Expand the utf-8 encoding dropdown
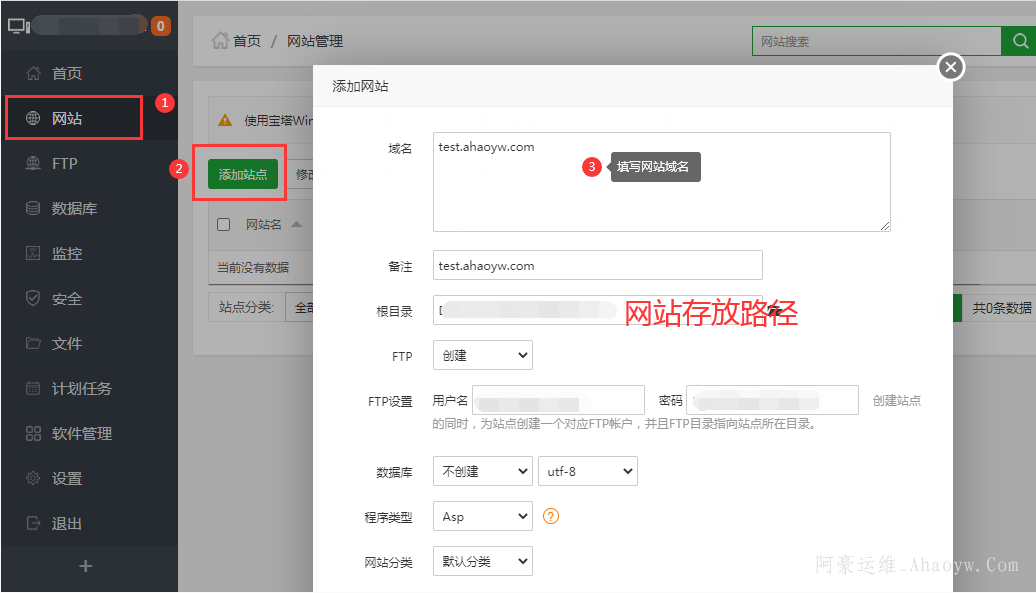1036x593 pixels. click(587, 471)
